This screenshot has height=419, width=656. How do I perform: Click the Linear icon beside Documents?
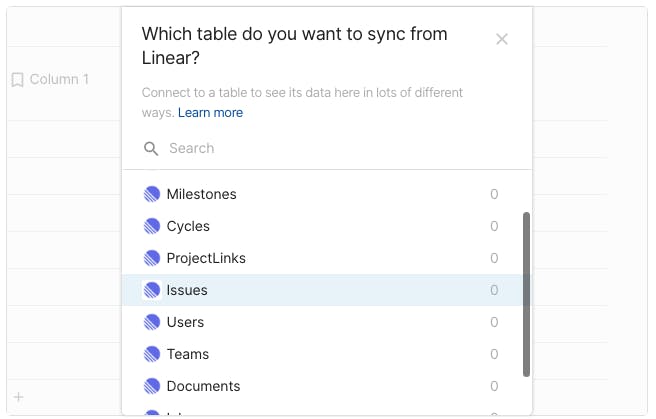click(x=152, y=386)
